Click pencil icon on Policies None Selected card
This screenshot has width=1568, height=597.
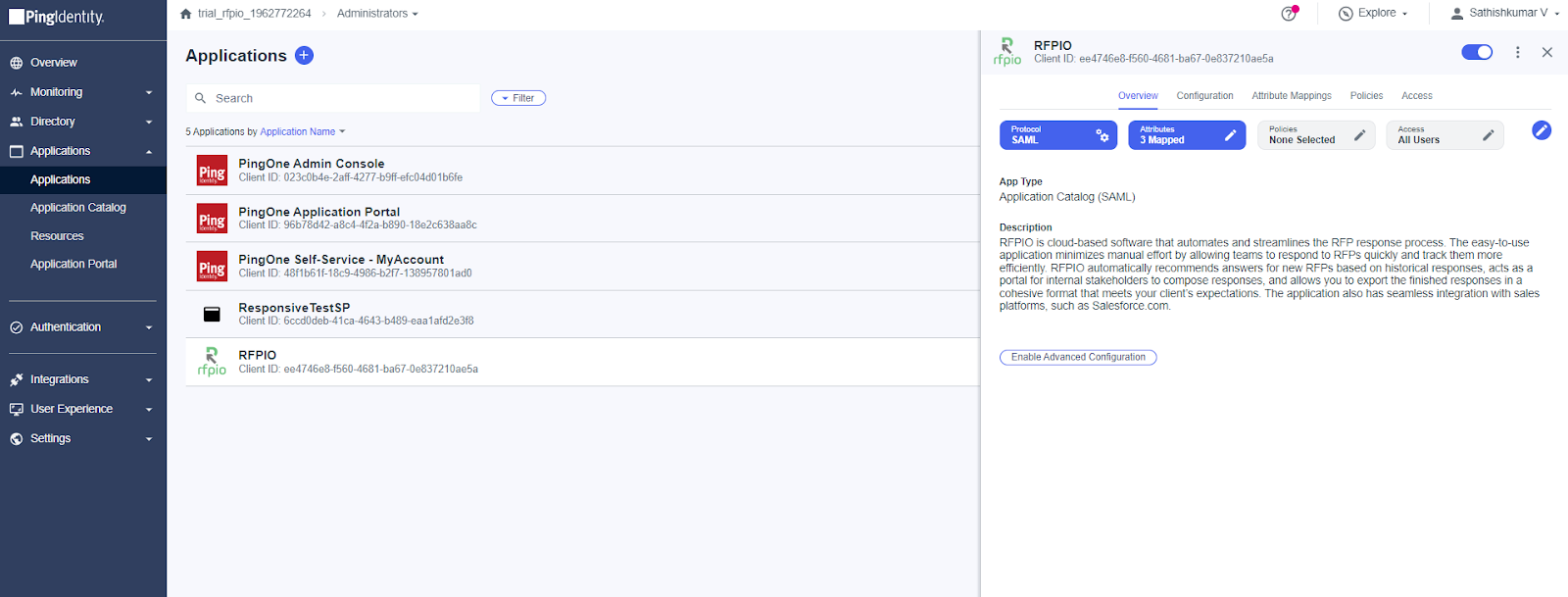click(x=1360, y=135)
